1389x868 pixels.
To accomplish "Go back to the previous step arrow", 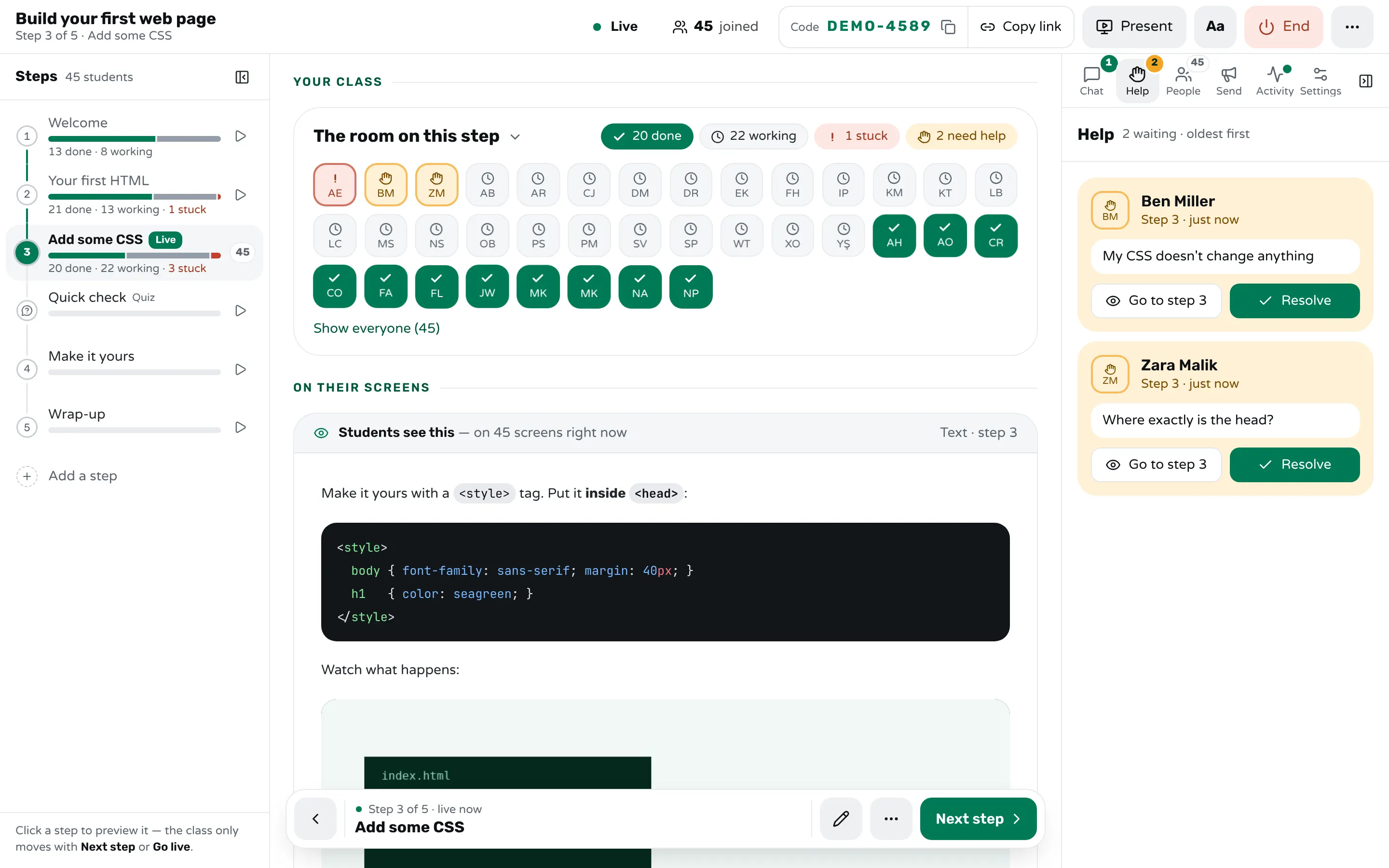I will pos(315,818).
